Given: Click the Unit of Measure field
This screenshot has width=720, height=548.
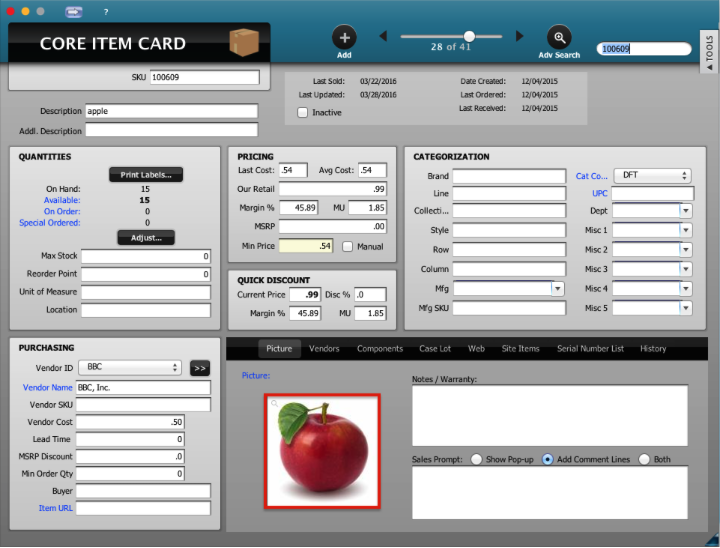Looking at the screenshot, I should pyautogui.click(x=146, y=292).
